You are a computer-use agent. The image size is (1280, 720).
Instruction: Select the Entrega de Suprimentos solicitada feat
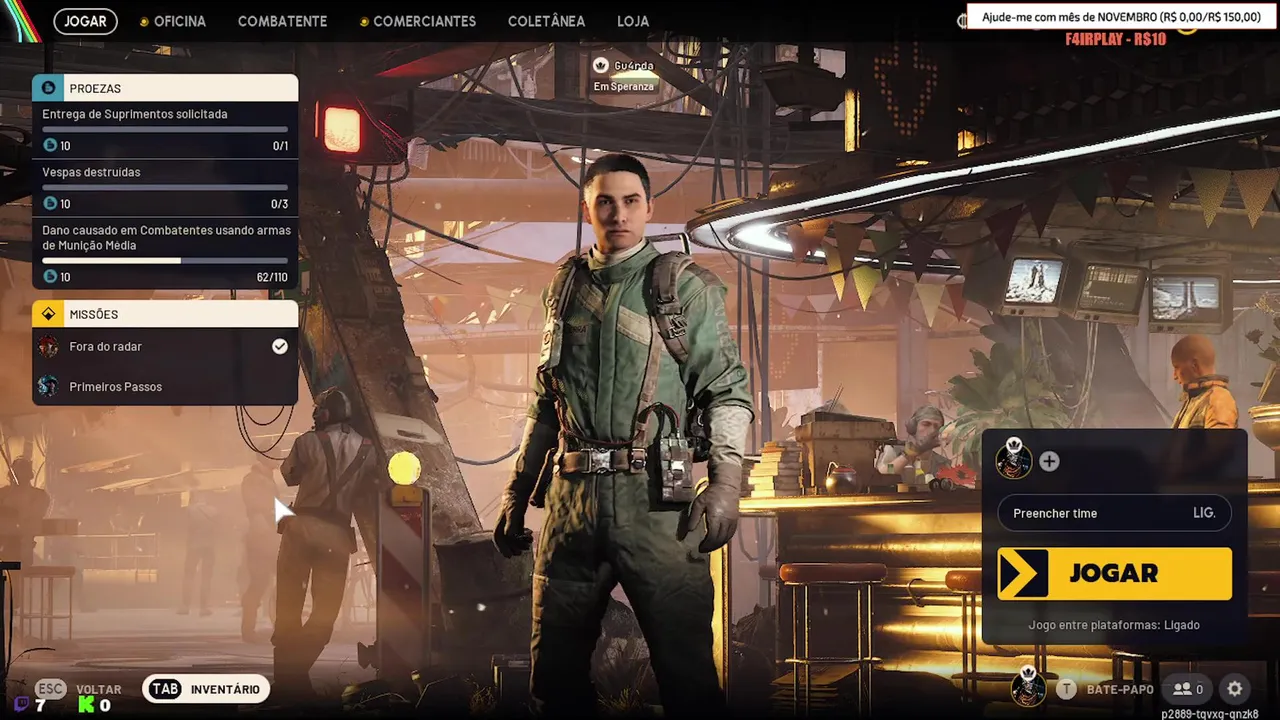click(x=135, y=114)
